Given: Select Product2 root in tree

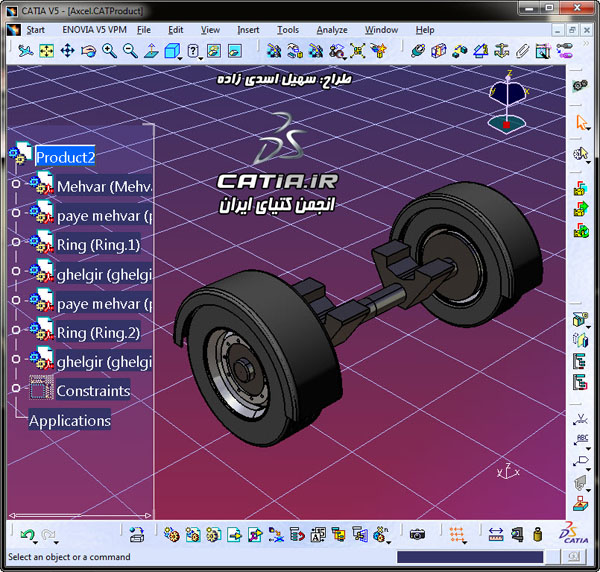Looking at the screenshot, I should pyautogui.click(x=65, y=157).
